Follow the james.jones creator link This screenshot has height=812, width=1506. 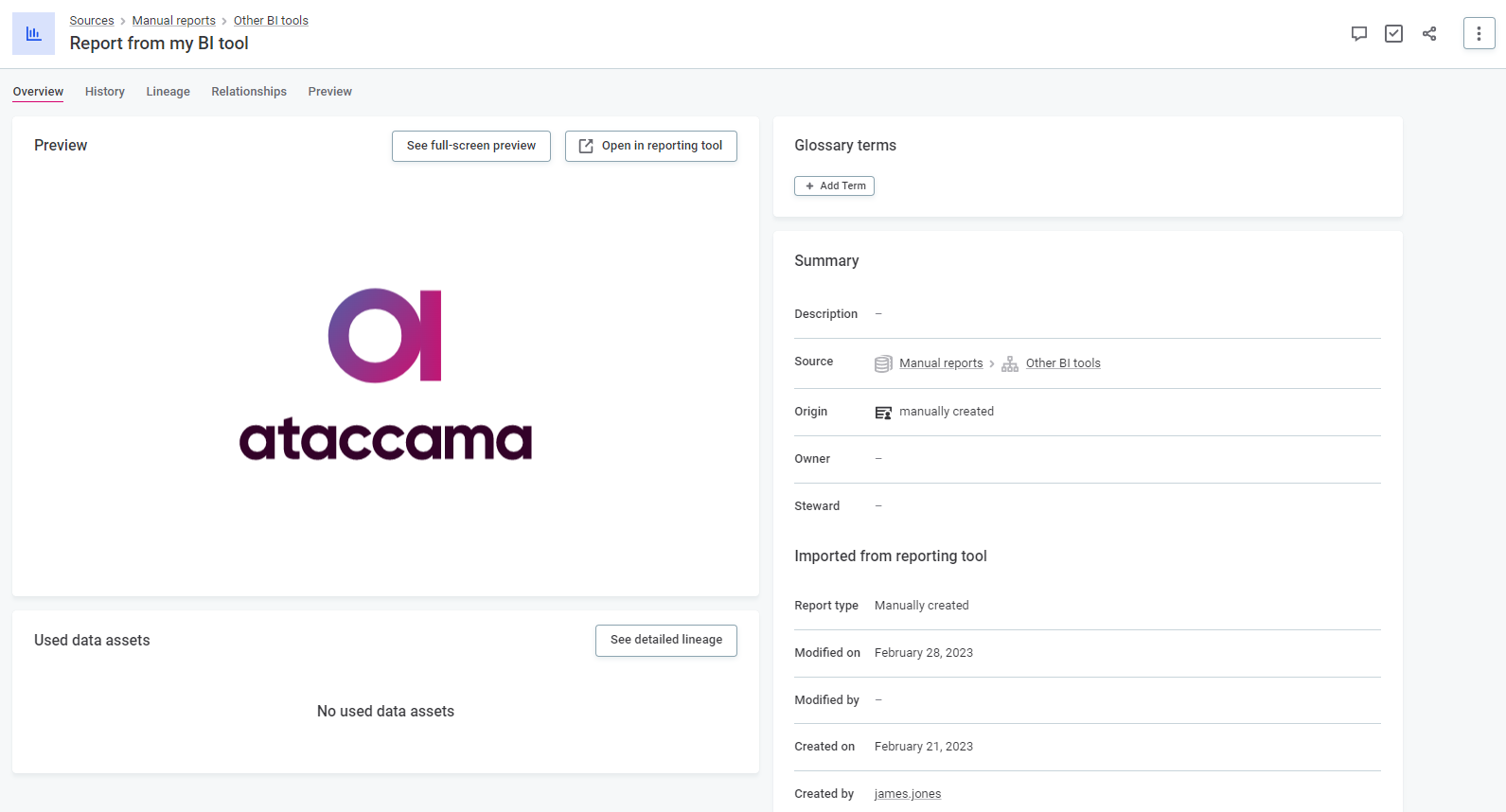[x=908, y=794]
